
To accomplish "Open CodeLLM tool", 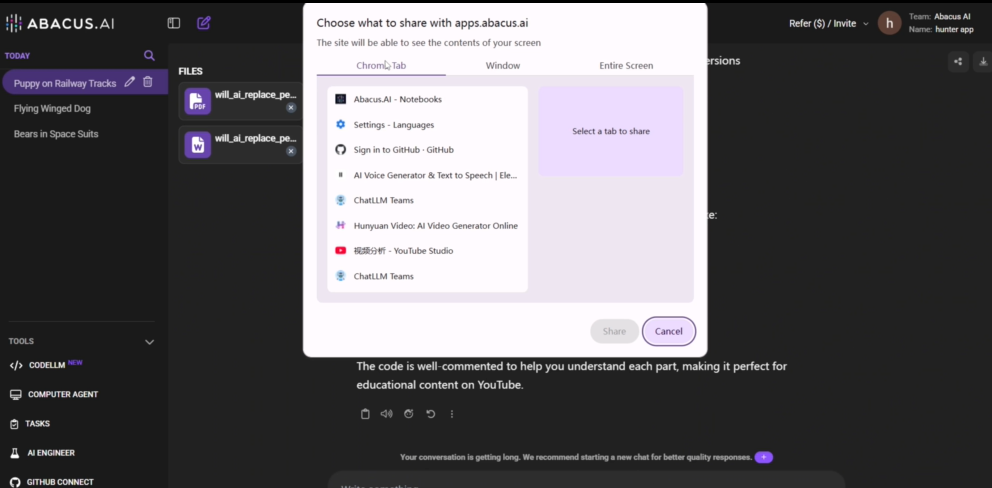I will click(x=47, y=365).
